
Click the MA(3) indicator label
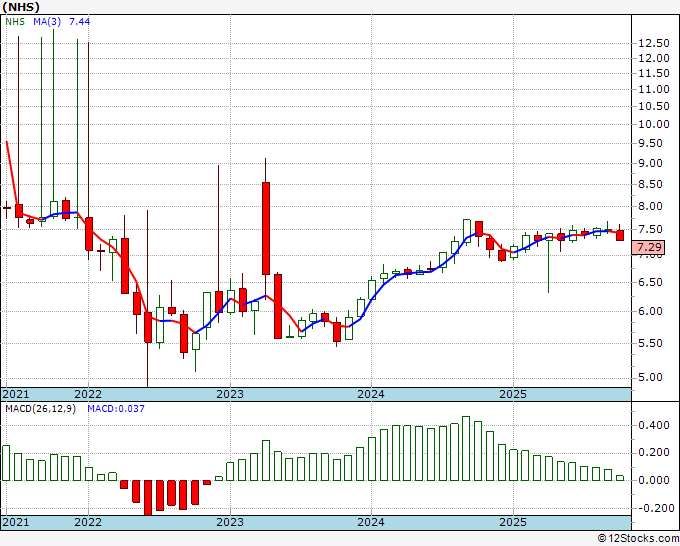coord(47,21)
